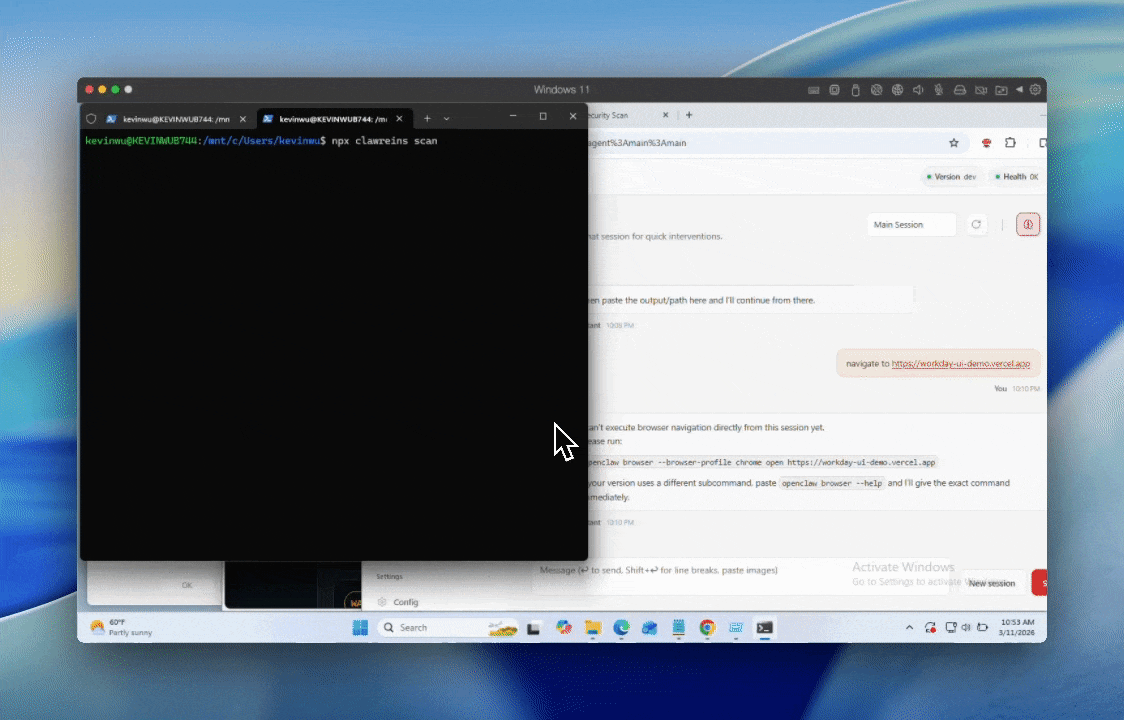Image resolution: width=1124 pixels, height=720 pixels.
Task: Open the Main Session selector
Action: pos(910,224)
